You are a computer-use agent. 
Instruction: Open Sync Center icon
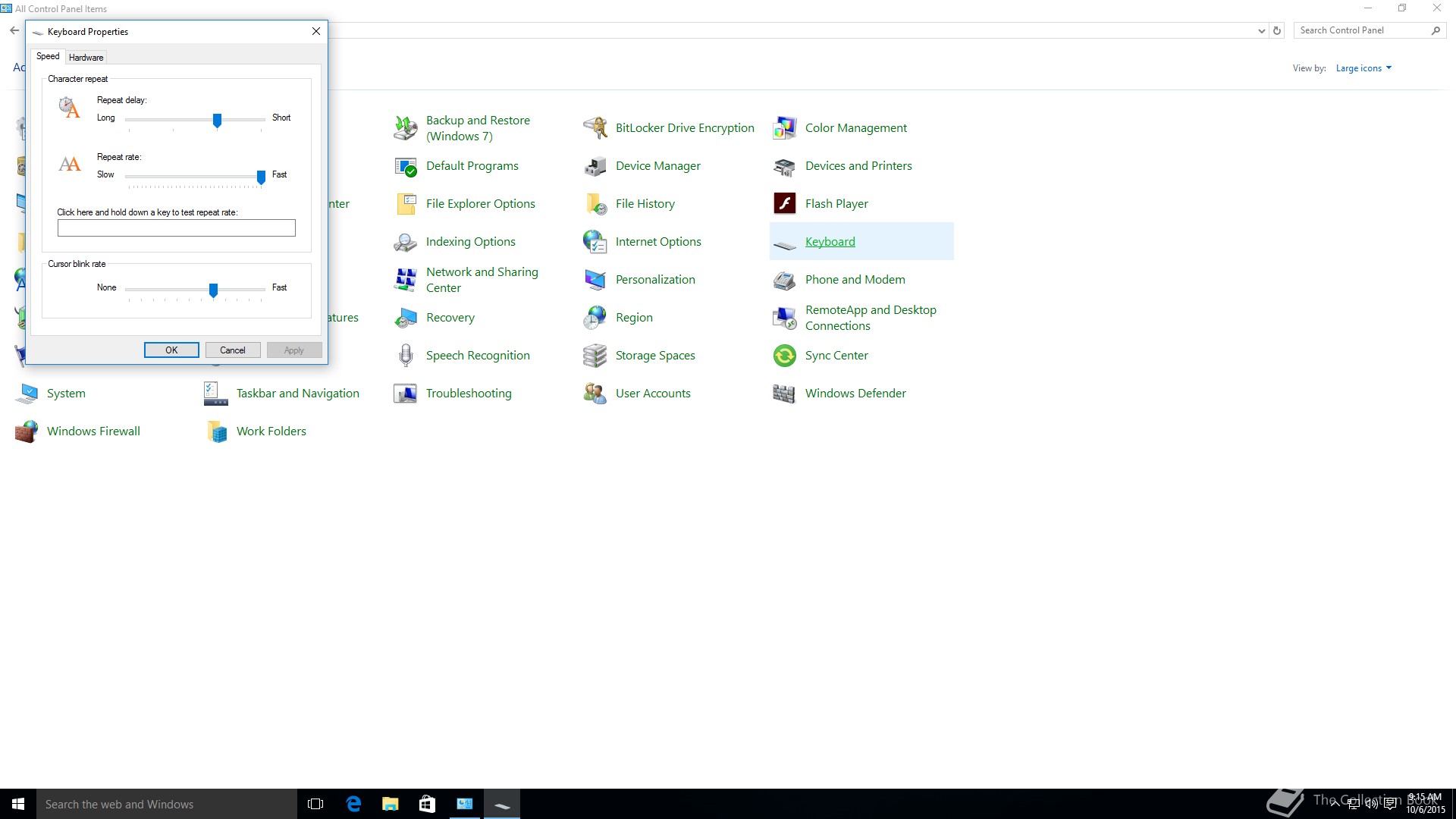tap(785, 356)
